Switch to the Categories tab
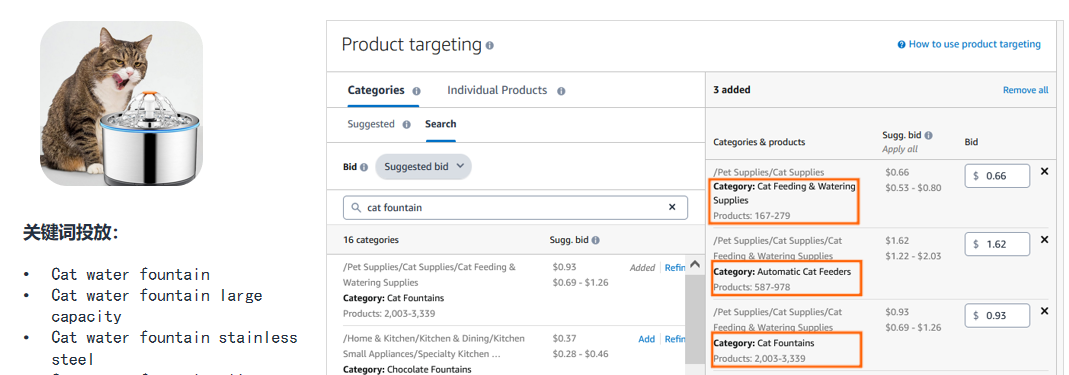The image size is (1069, 375). (376, 90)
